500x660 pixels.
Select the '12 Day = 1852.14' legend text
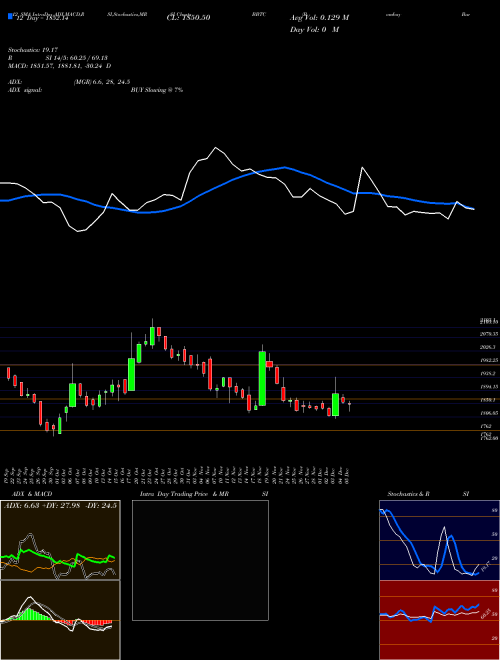point(41,19)
